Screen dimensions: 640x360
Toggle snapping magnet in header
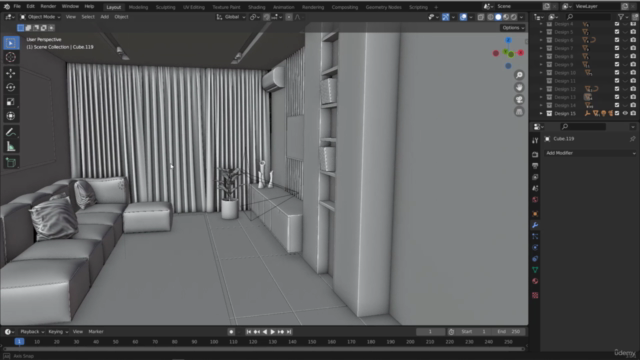(x=267, y=17)
